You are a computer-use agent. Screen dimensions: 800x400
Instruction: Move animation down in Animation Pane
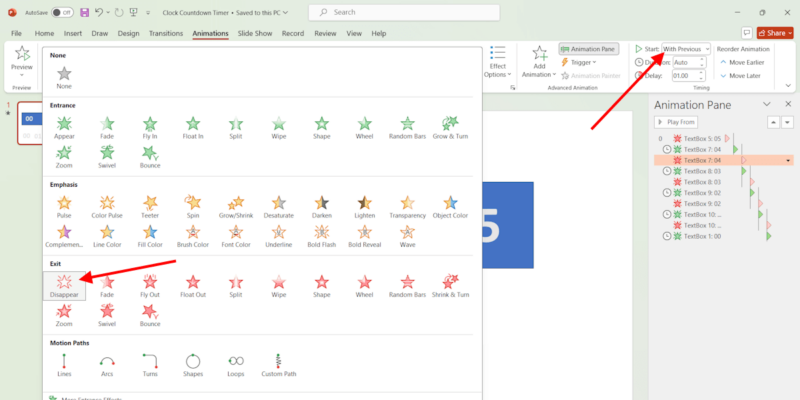coord(788,122)
